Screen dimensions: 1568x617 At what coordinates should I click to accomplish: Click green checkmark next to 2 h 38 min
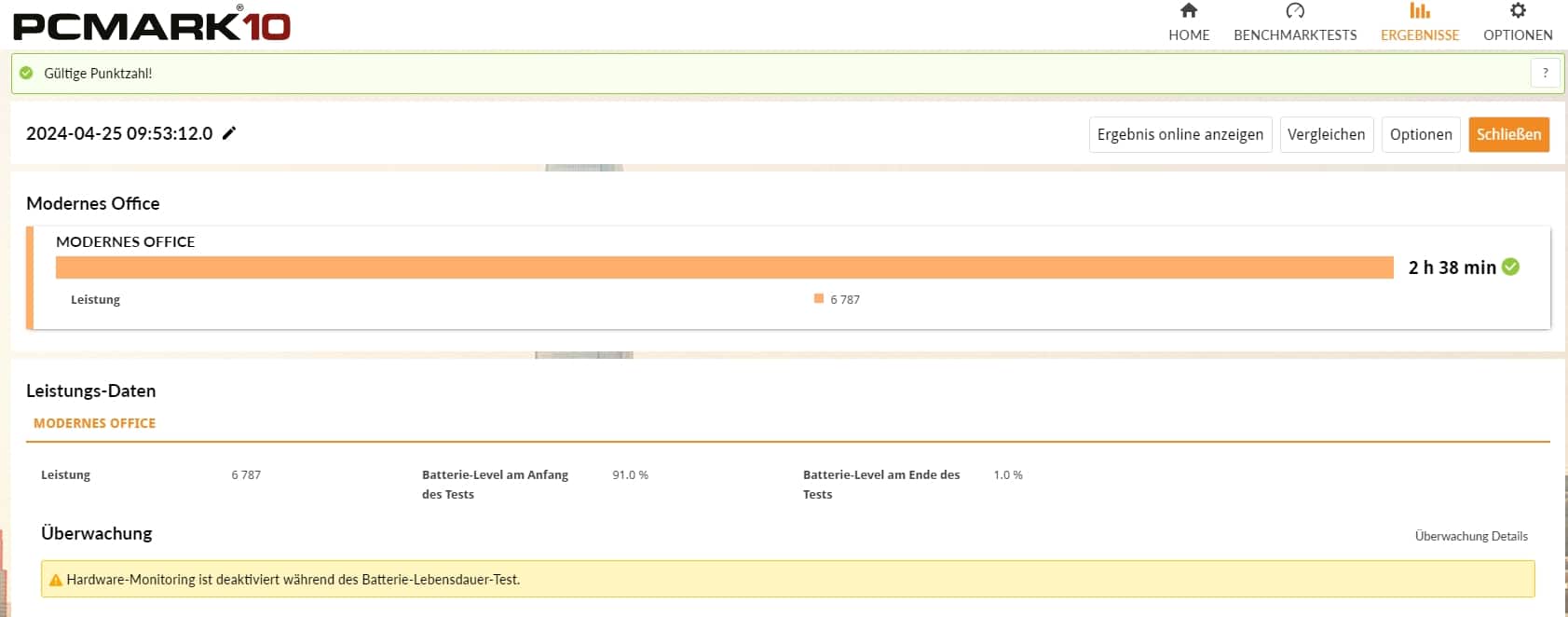[x=1511, y=267]
